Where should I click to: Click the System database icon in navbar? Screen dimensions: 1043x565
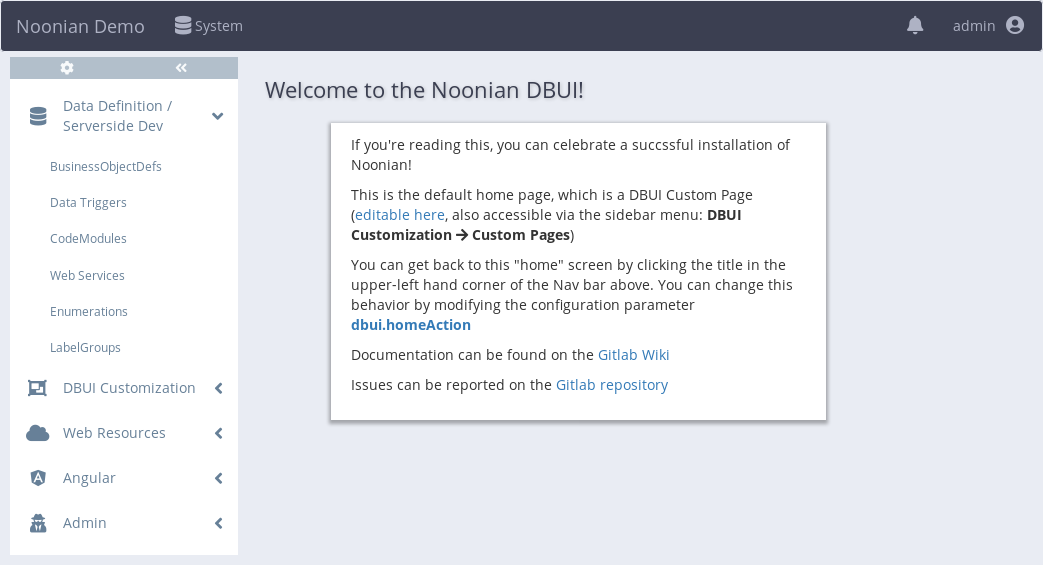click(x=183, y=25)
